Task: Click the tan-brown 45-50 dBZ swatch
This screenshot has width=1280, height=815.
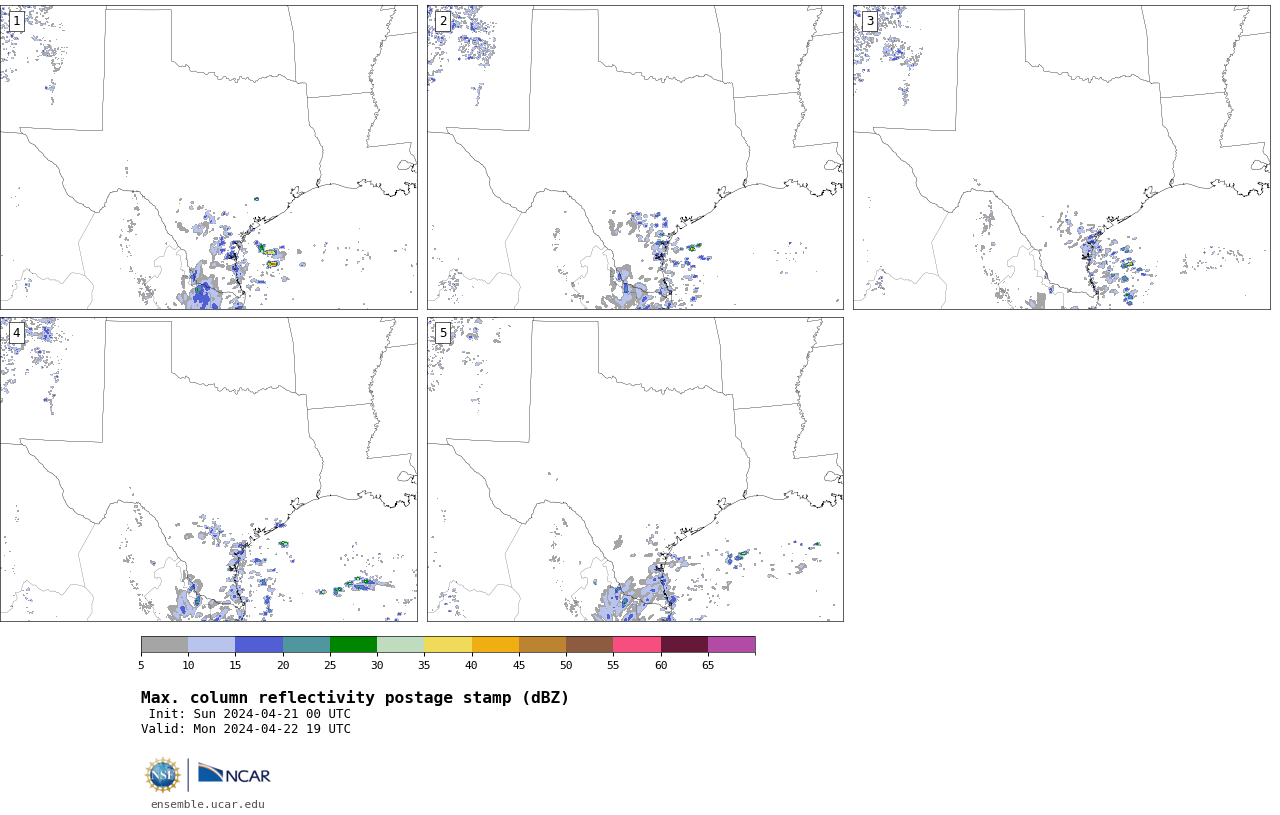Action: [542, 645]
